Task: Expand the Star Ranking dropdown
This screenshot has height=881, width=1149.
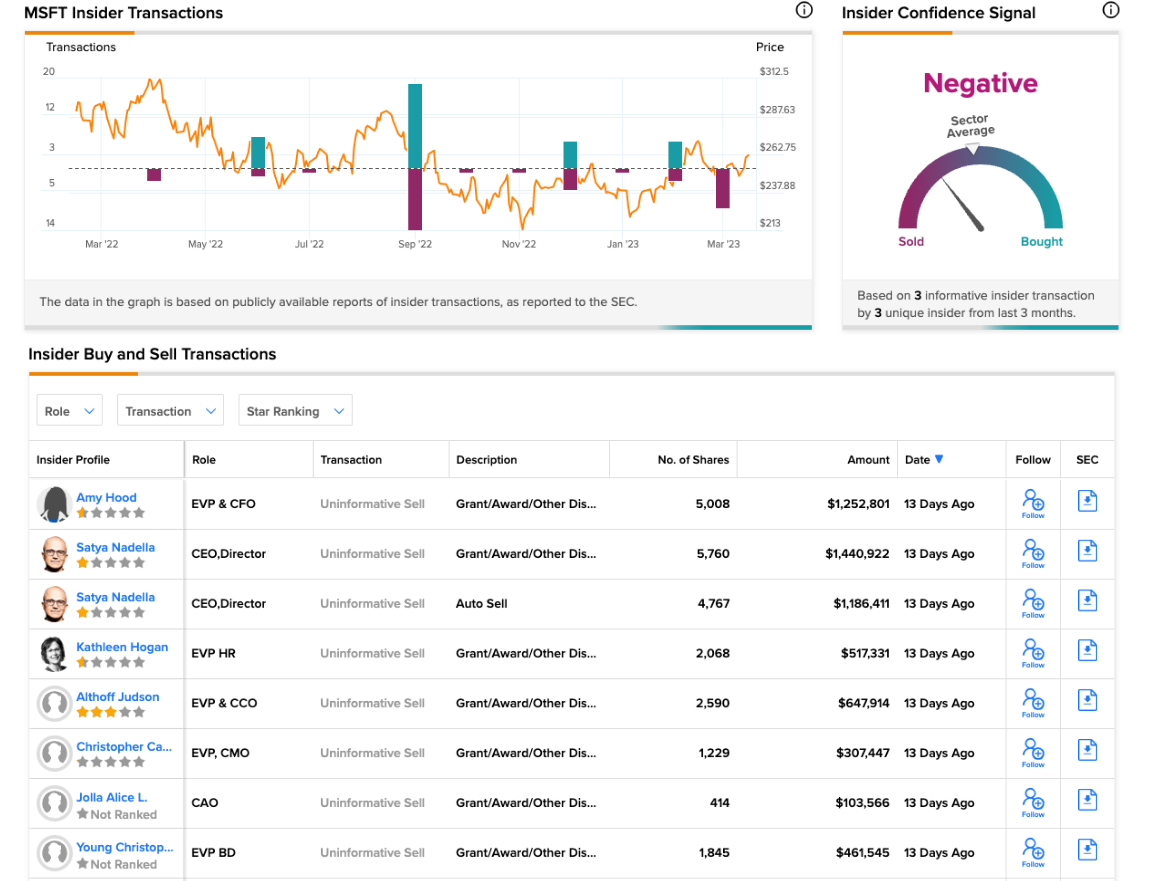Action: click(x=295, y=410)
